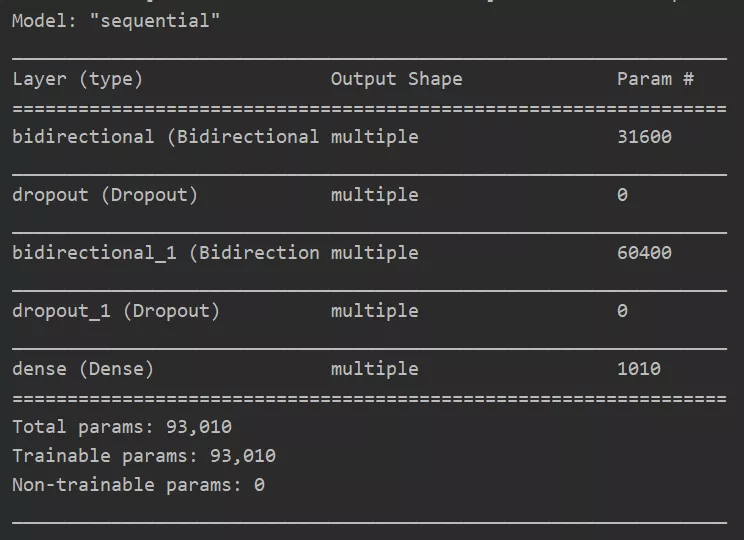Image resolution: width=744 pixels, height=540 pixels.
Task: Click the multiple output shape for bidirectional_1
Action: 375,253
